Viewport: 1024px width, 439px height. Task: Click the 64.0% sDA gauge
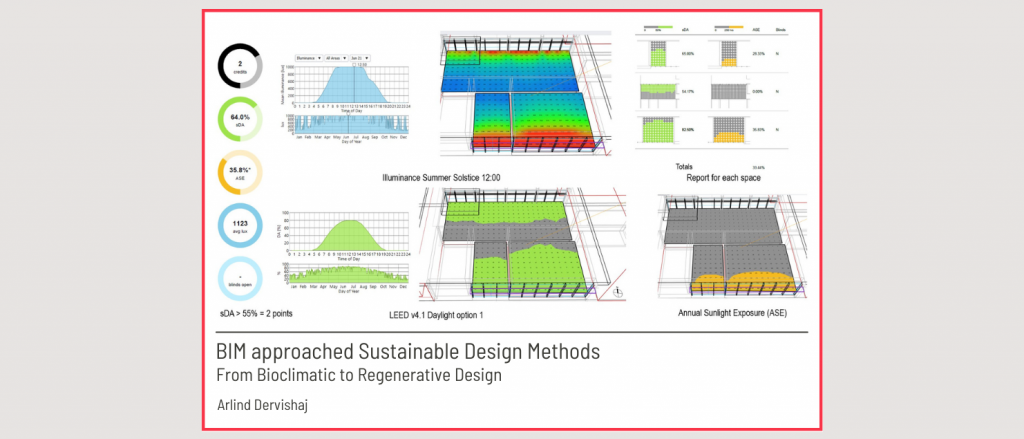click(x=240, y=122)
